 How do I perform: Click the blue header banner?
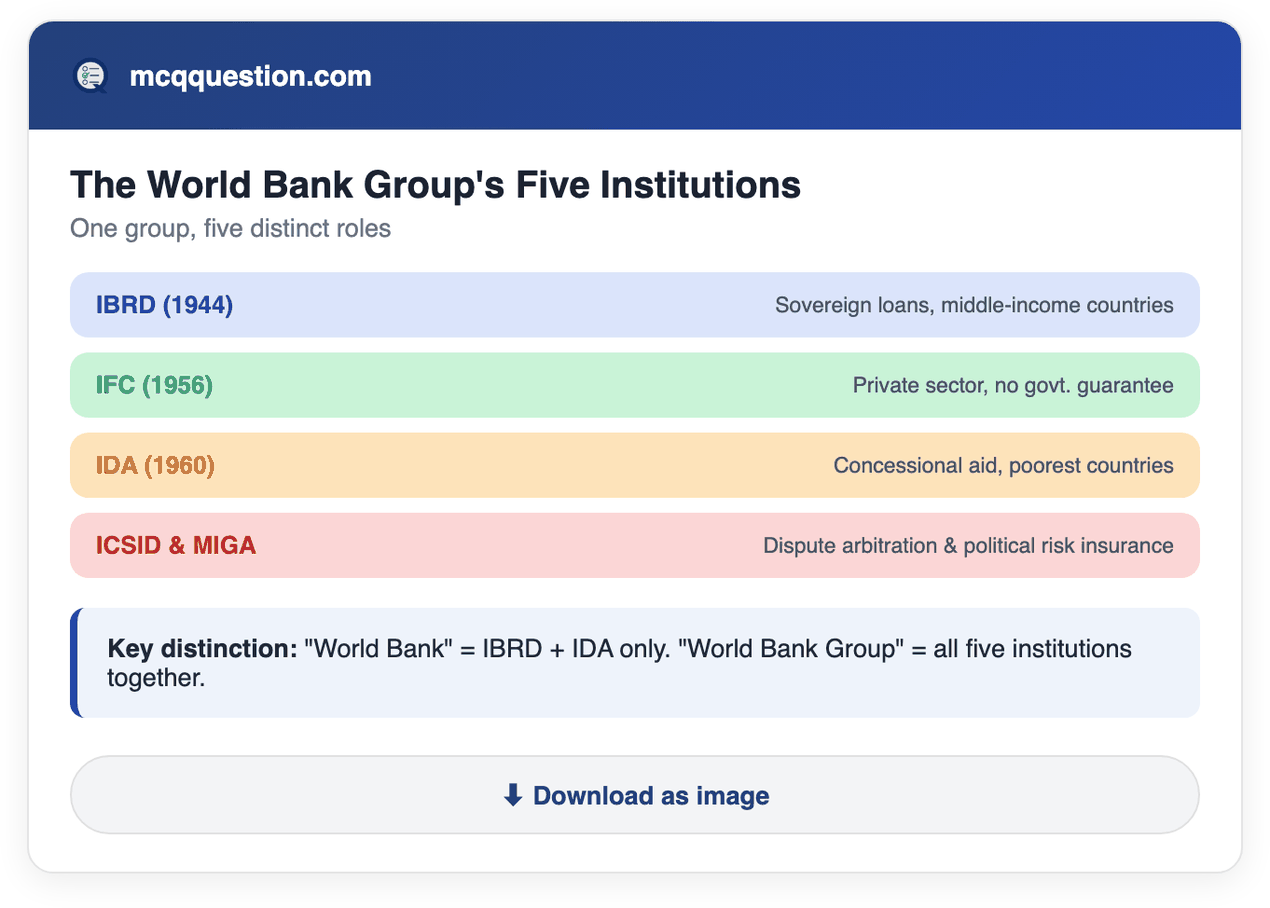(635, 76)
